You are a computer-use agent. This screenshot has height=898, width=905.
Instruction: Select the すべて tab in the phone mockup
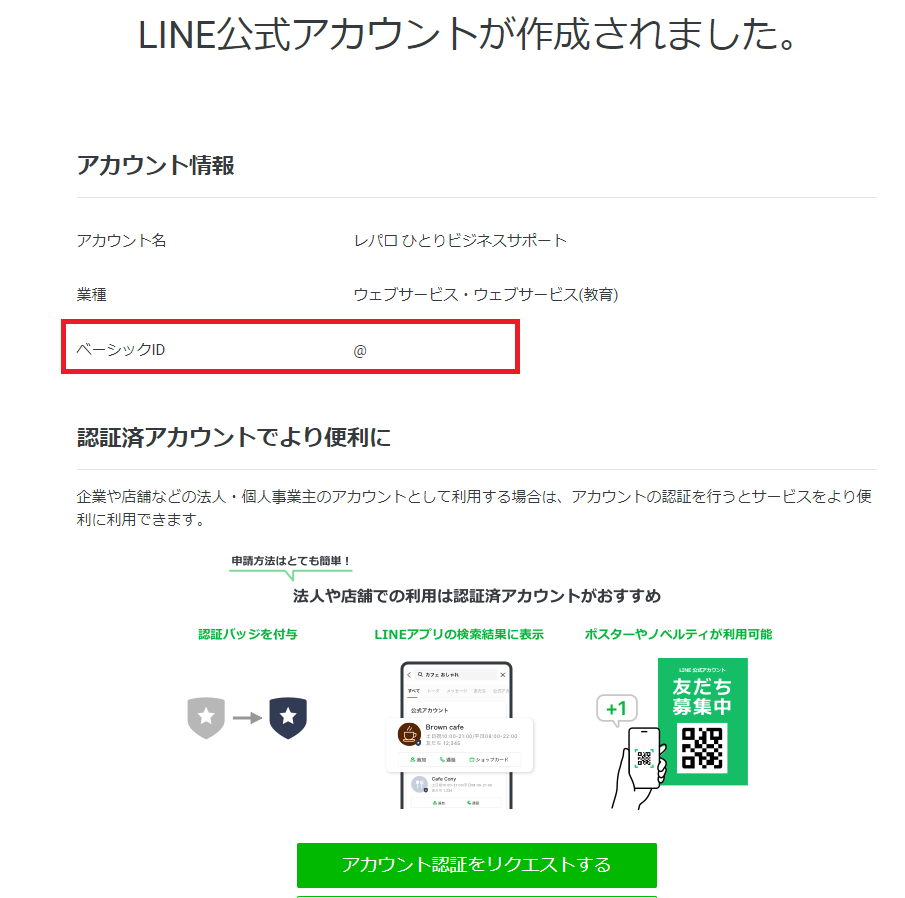[x=414, y=691]
